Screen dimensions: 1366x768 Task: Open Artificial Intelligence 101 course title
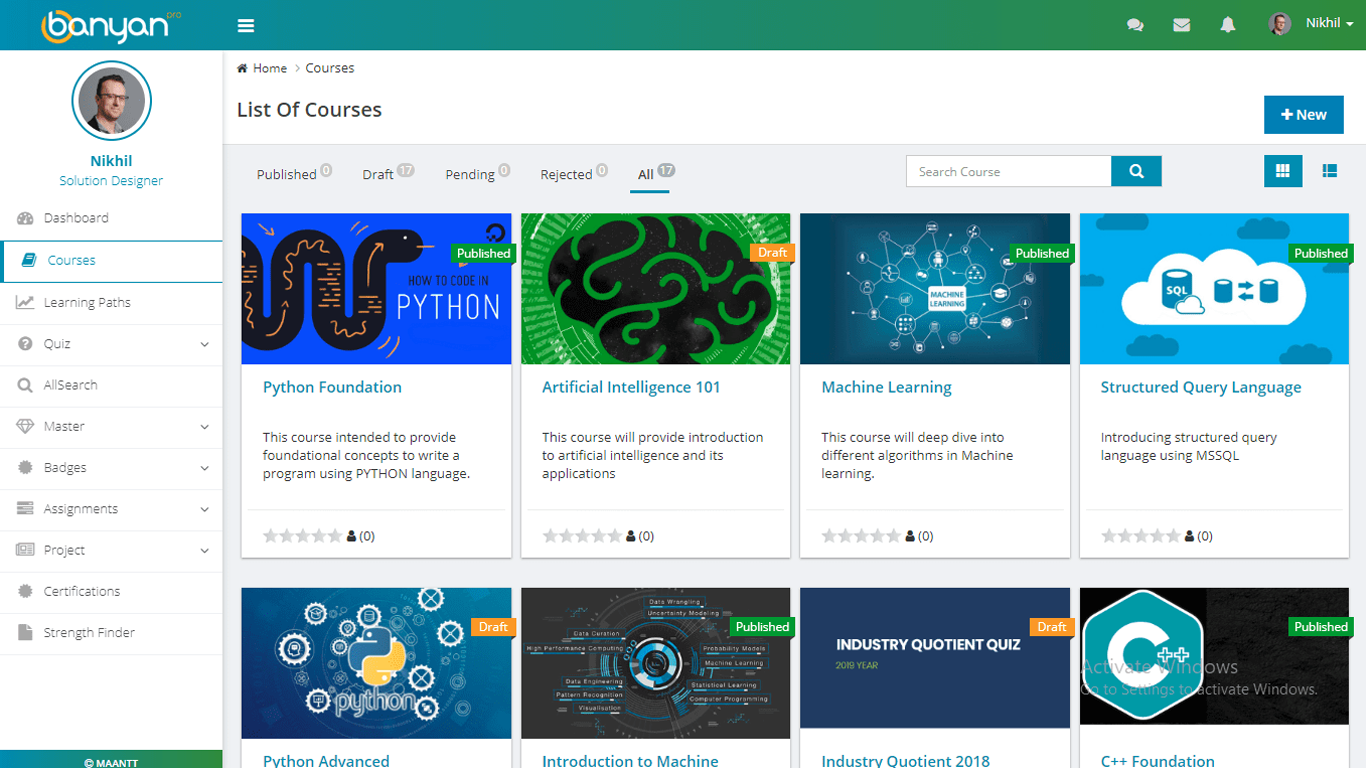(x=631, y=387)
